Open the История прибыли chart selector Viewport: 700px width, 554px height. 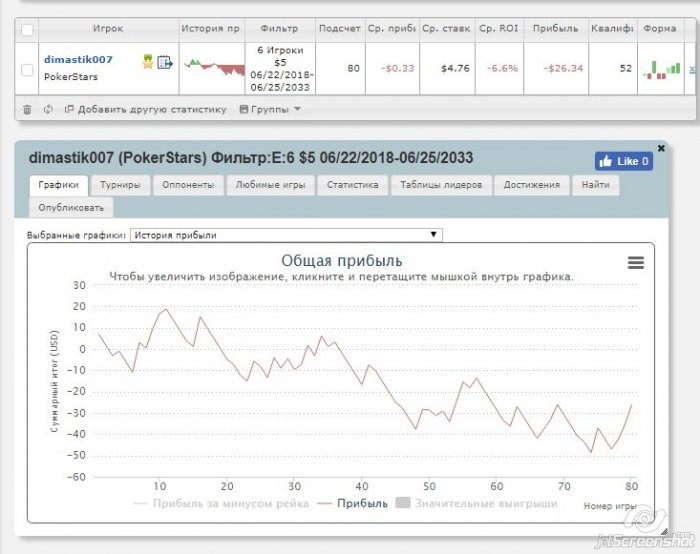286,235
